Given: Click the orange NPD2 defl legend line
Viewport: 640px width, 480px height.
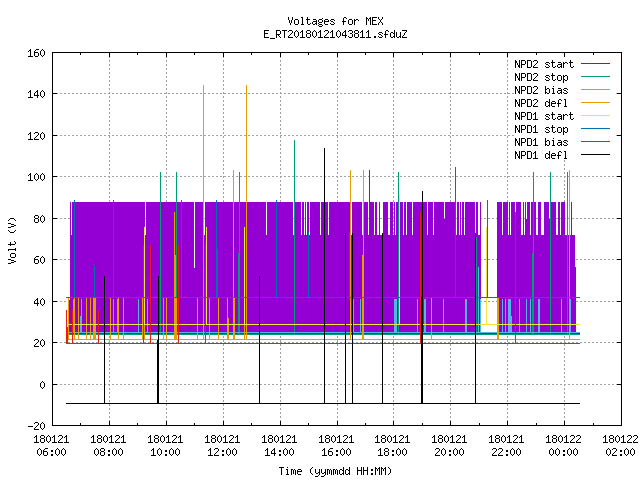Looking at the screenshot, I should pos(595,103).
